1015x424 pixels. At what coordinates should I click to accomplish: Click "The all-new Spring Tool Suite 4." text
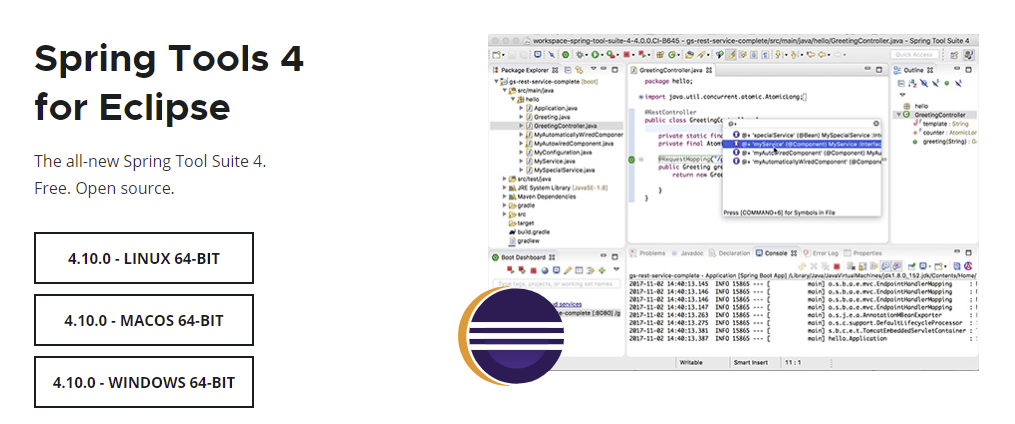[150, 161]
